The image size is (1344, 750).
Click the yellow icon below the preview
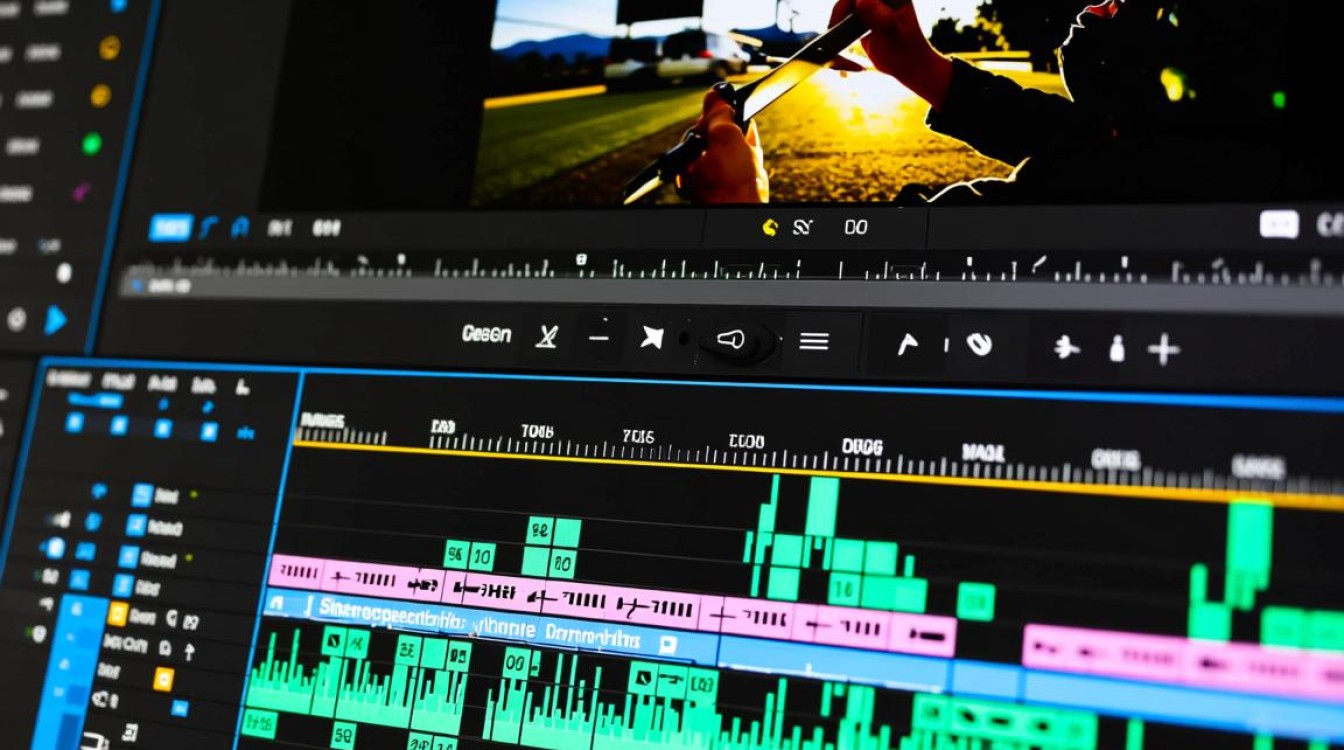click(x=770, y=228)
